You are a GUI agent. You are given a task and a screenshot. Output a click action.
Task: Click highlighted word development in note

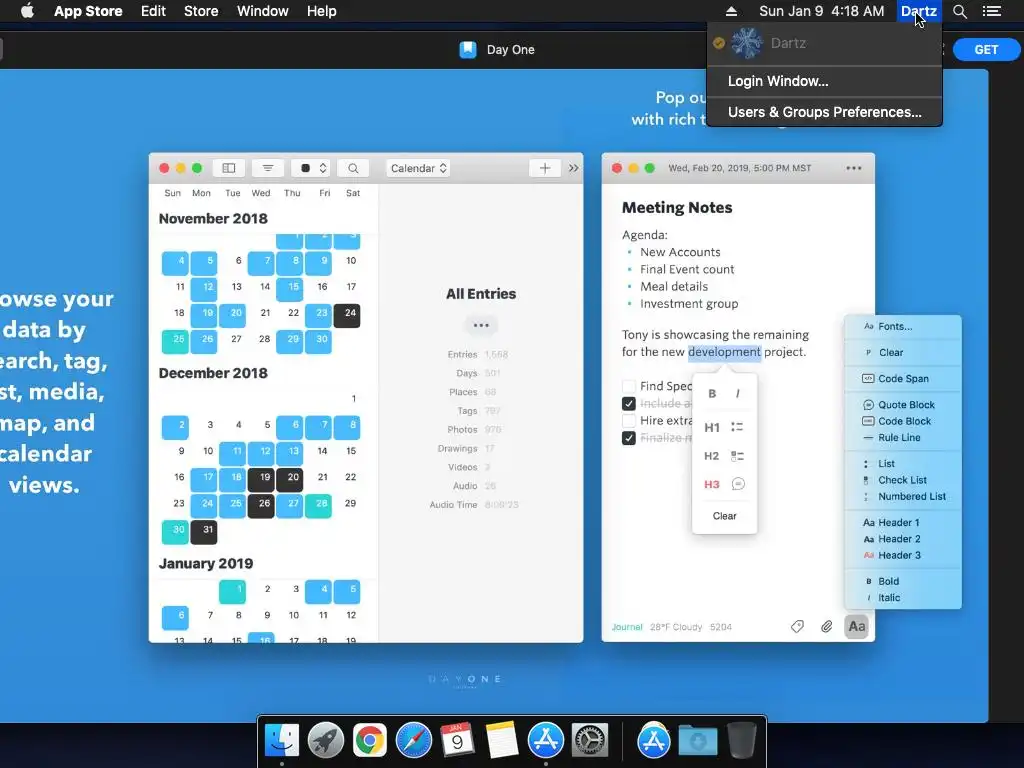(724, 352)
